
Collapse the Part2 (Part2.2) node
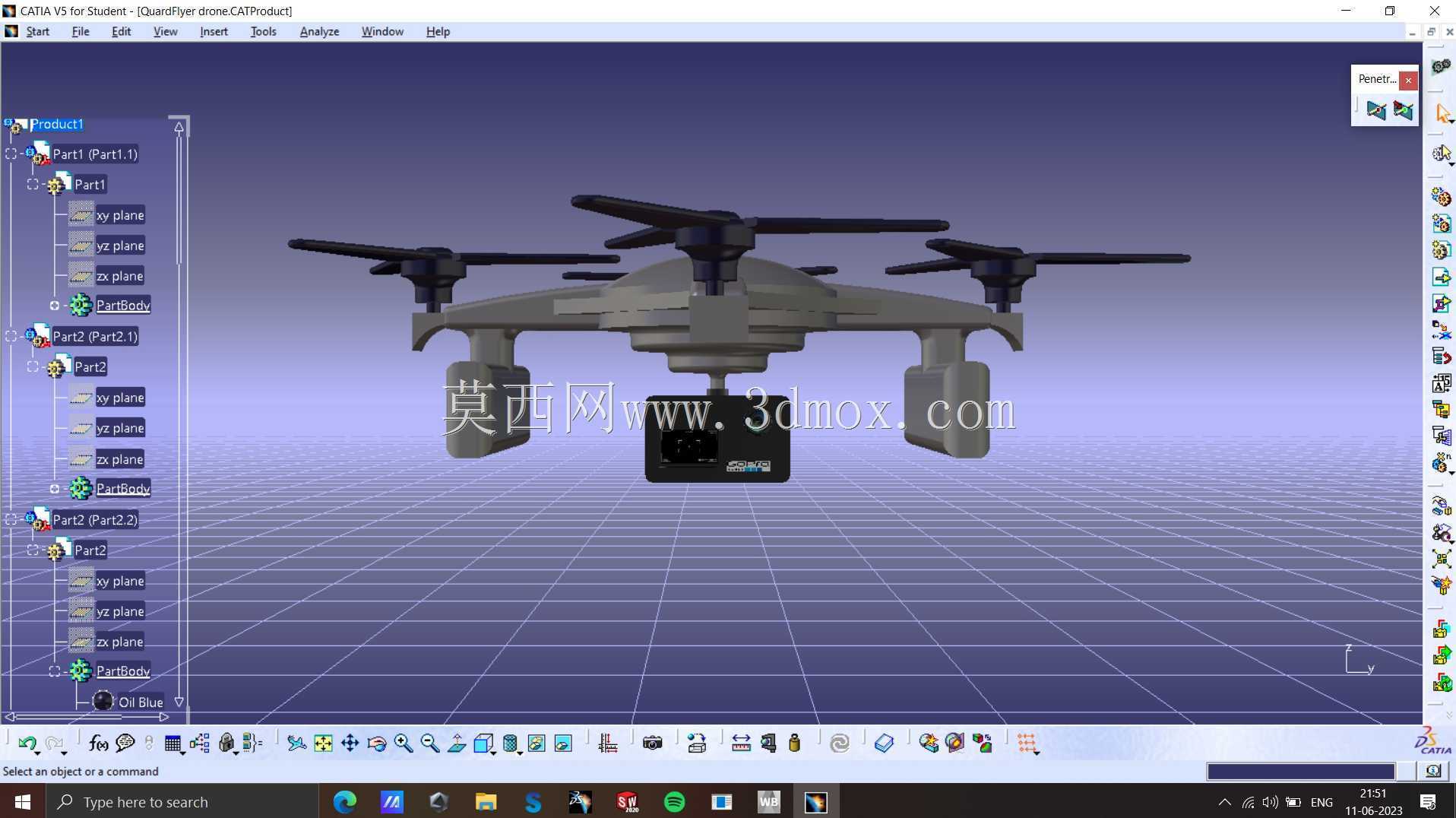[x=11, y=519]
